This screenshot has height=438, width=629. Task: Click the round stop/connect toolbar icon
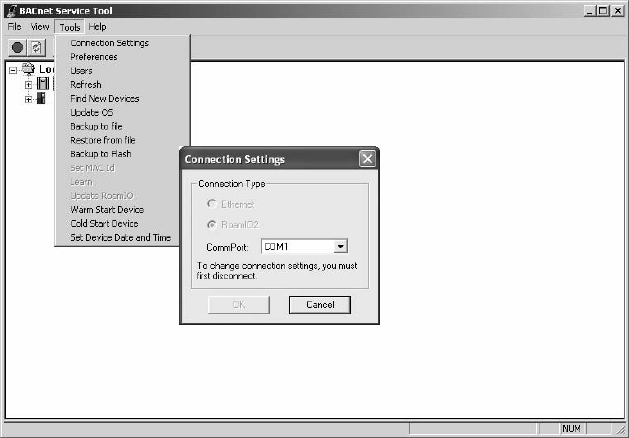(17, 48)
